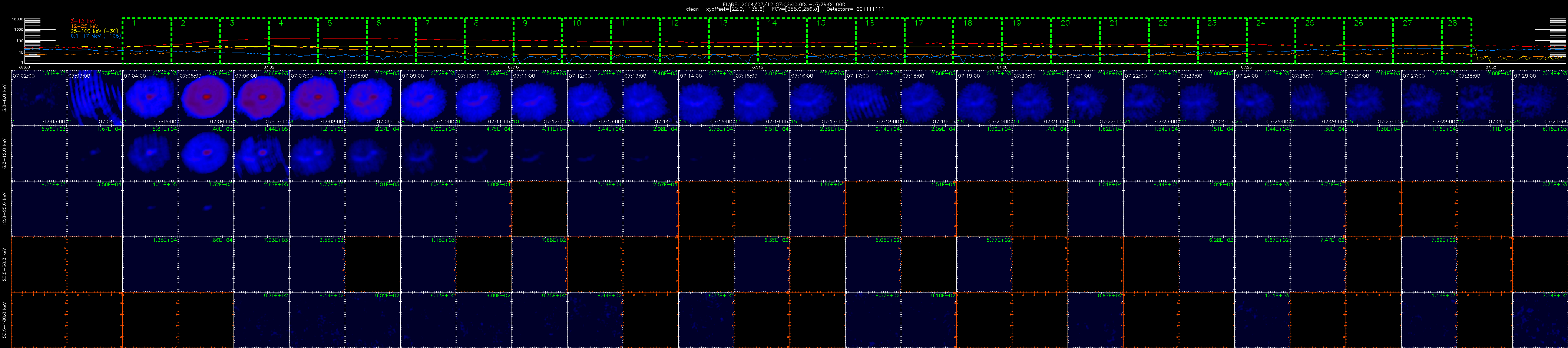The image size is (1568, 348).
Task: Open the 6.0-12.0 keV panel valued 1.44E+05
Action: click(x=262, y=153)
